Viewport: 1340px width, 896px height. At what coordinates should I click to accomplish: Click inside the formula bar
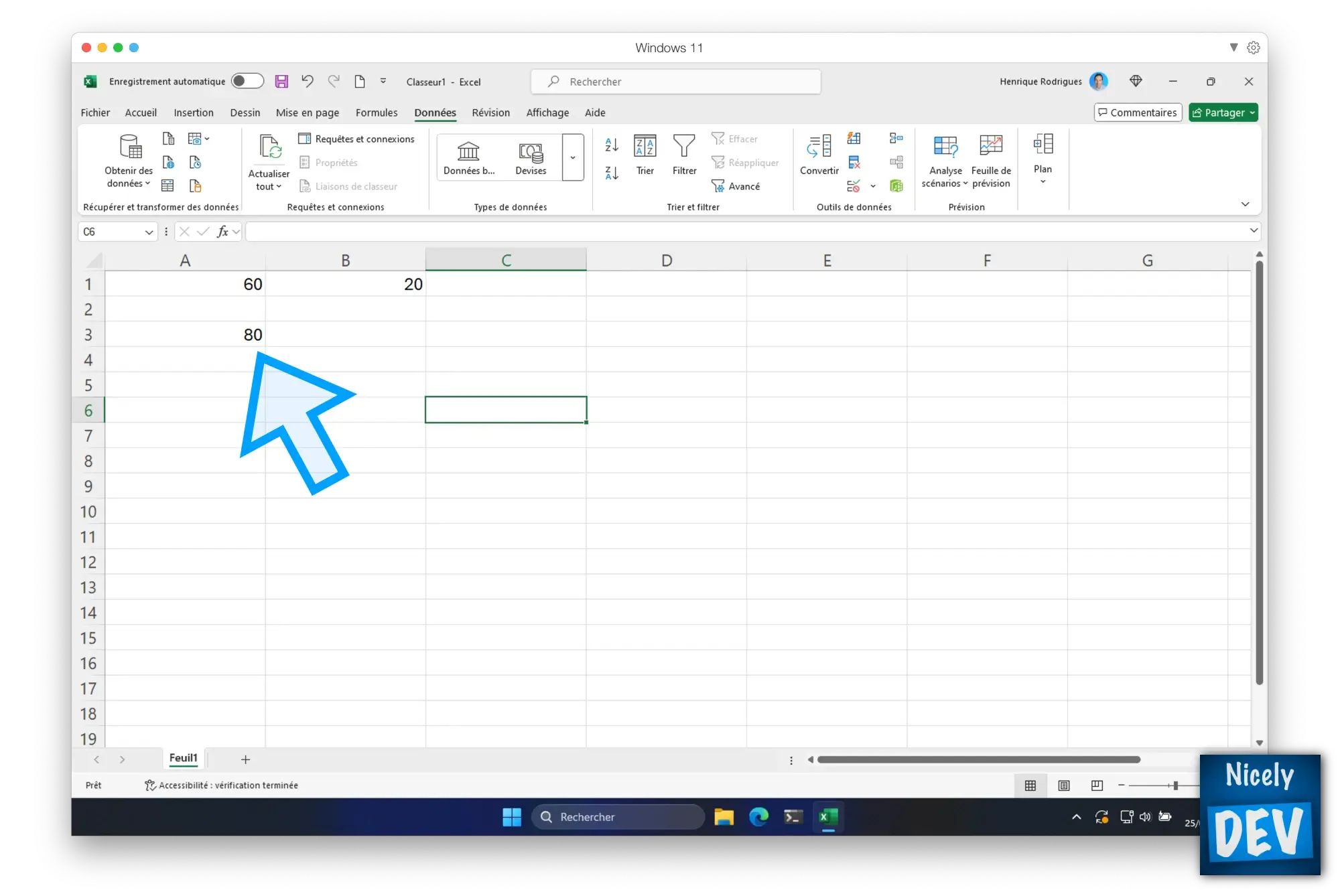(x=746, y=232)
